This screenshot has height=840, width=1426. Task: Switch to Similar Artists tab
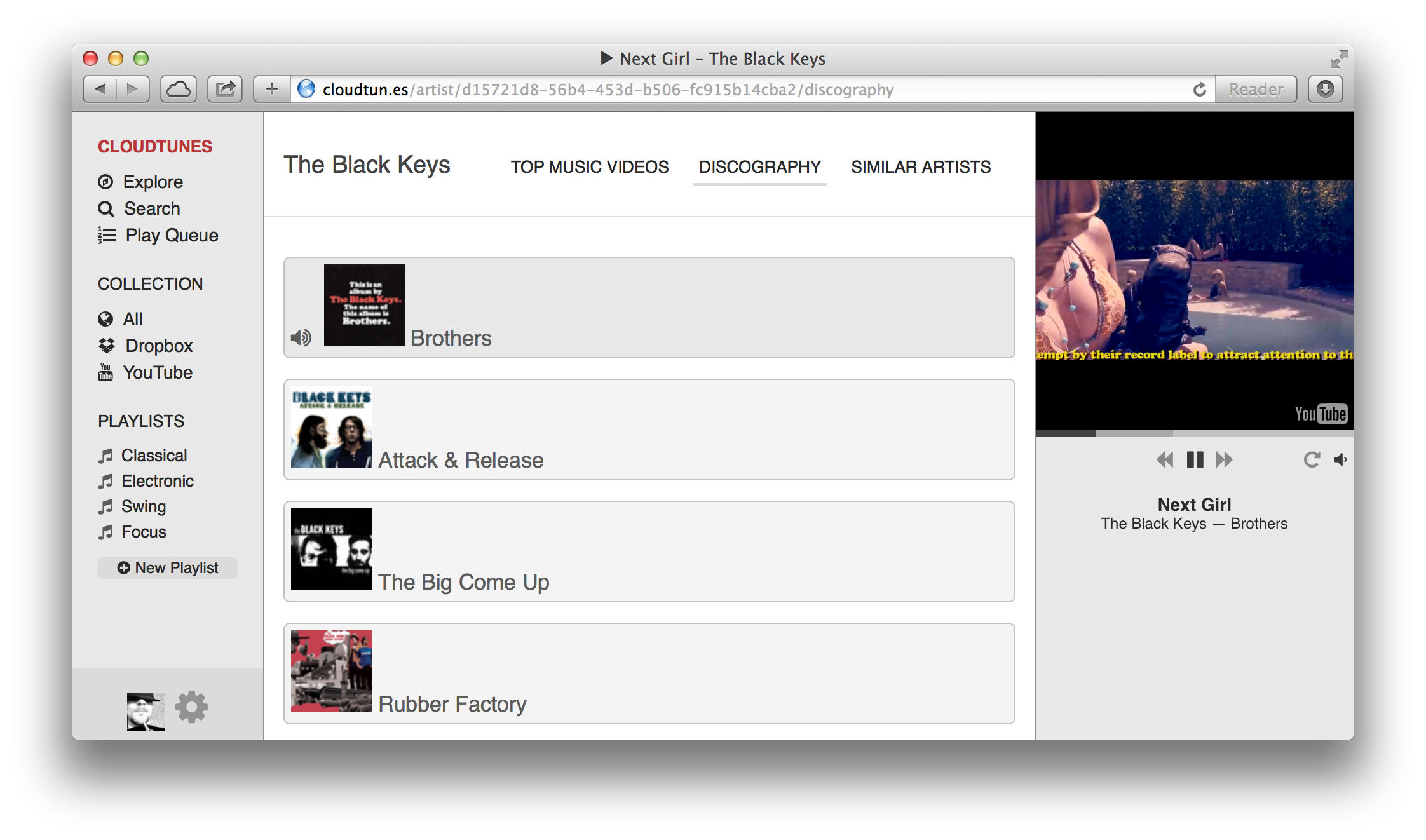pyautogui.click(x=920, y=167)
